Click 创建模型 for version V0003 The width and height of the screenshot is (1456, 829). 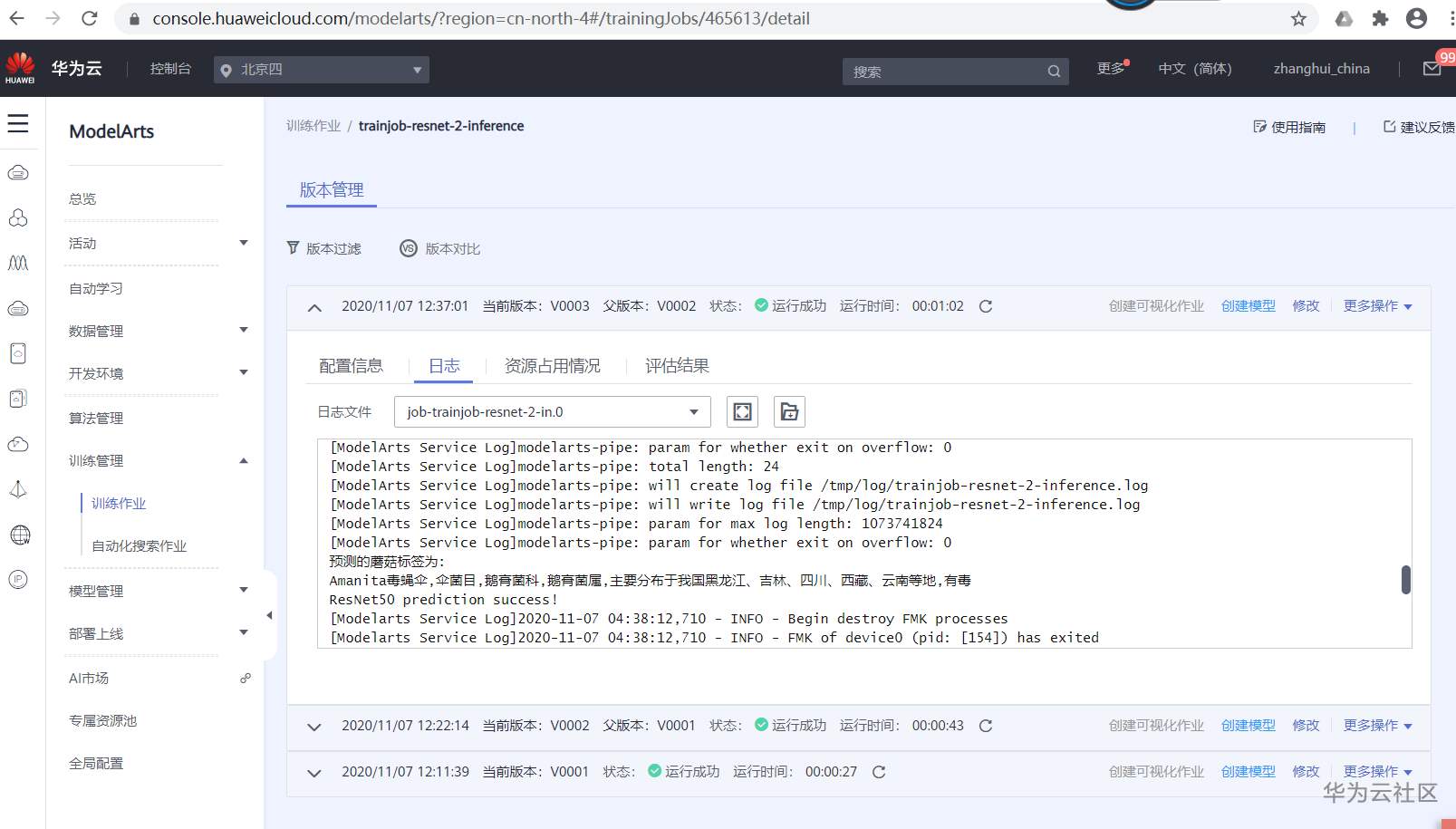click(1249, 306)
